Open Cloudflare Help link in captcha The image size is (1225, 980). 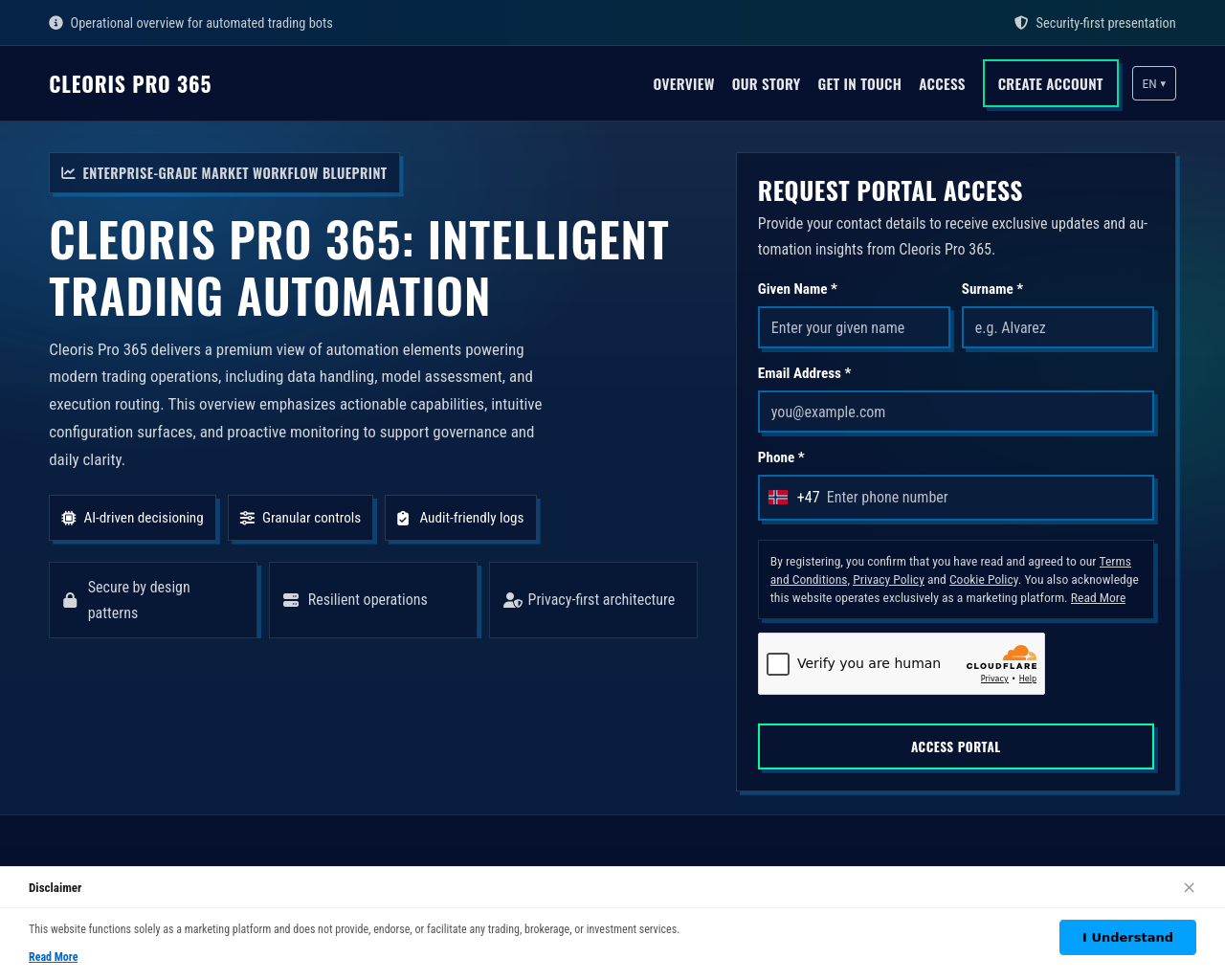(x=1028, y=679)
